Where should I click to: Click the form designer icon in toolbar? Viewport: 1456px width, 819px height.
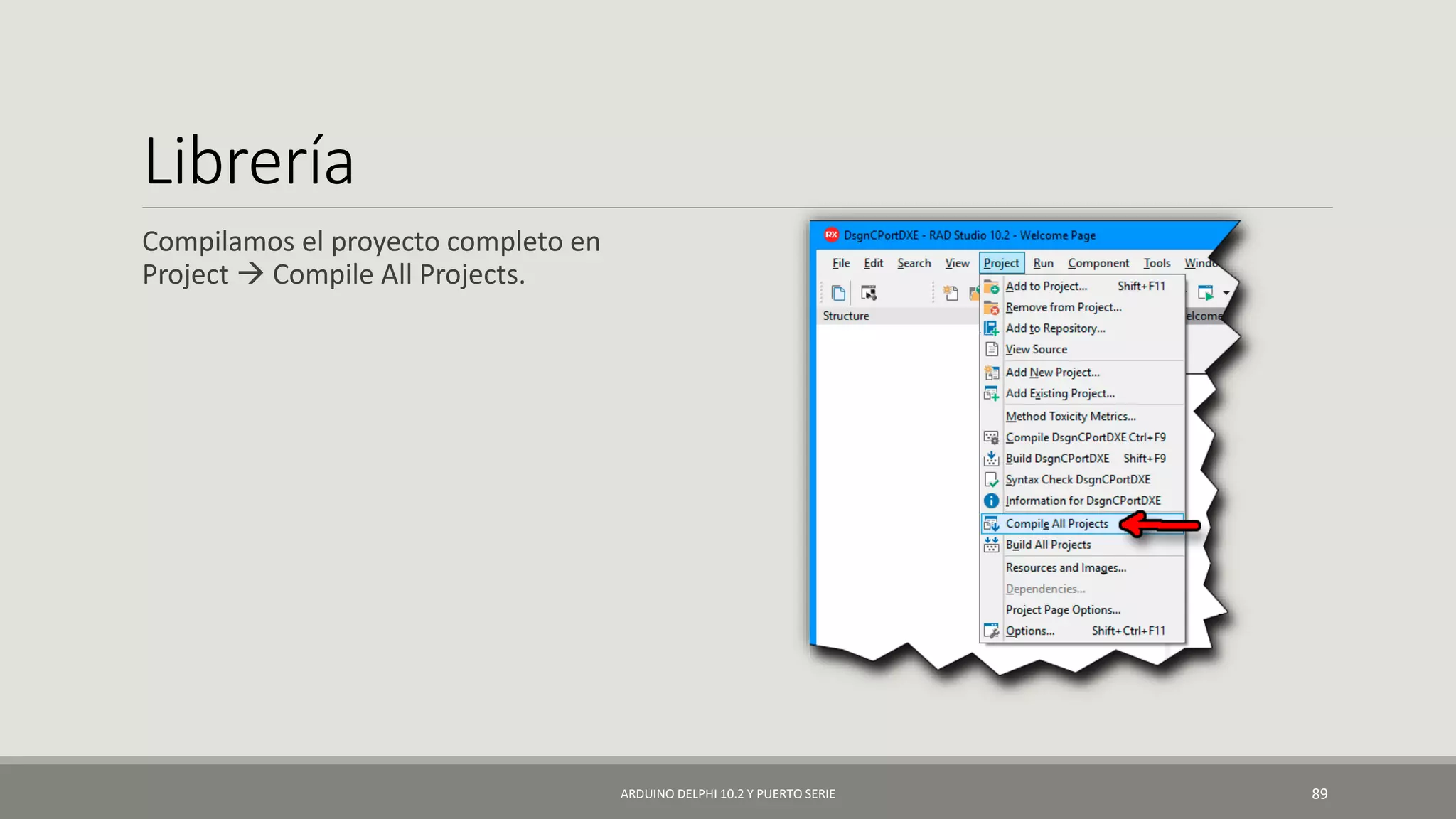tap(869, 292)
